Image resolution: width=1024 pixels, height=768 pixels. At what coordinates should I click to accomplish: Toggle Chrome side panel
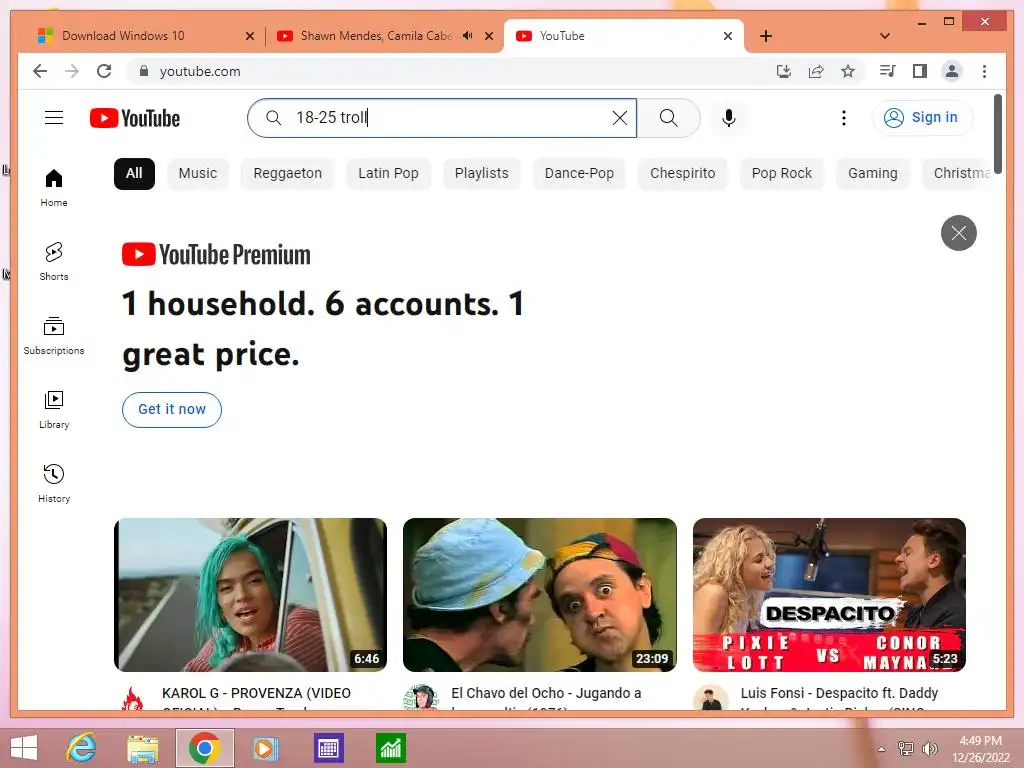click(920, 71)
